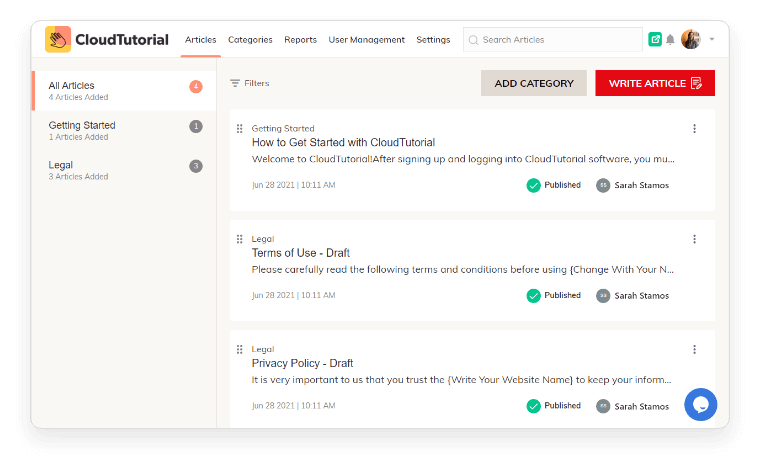Click the chat support bubble
Screen dimensions: 760x469
point(701,404)
